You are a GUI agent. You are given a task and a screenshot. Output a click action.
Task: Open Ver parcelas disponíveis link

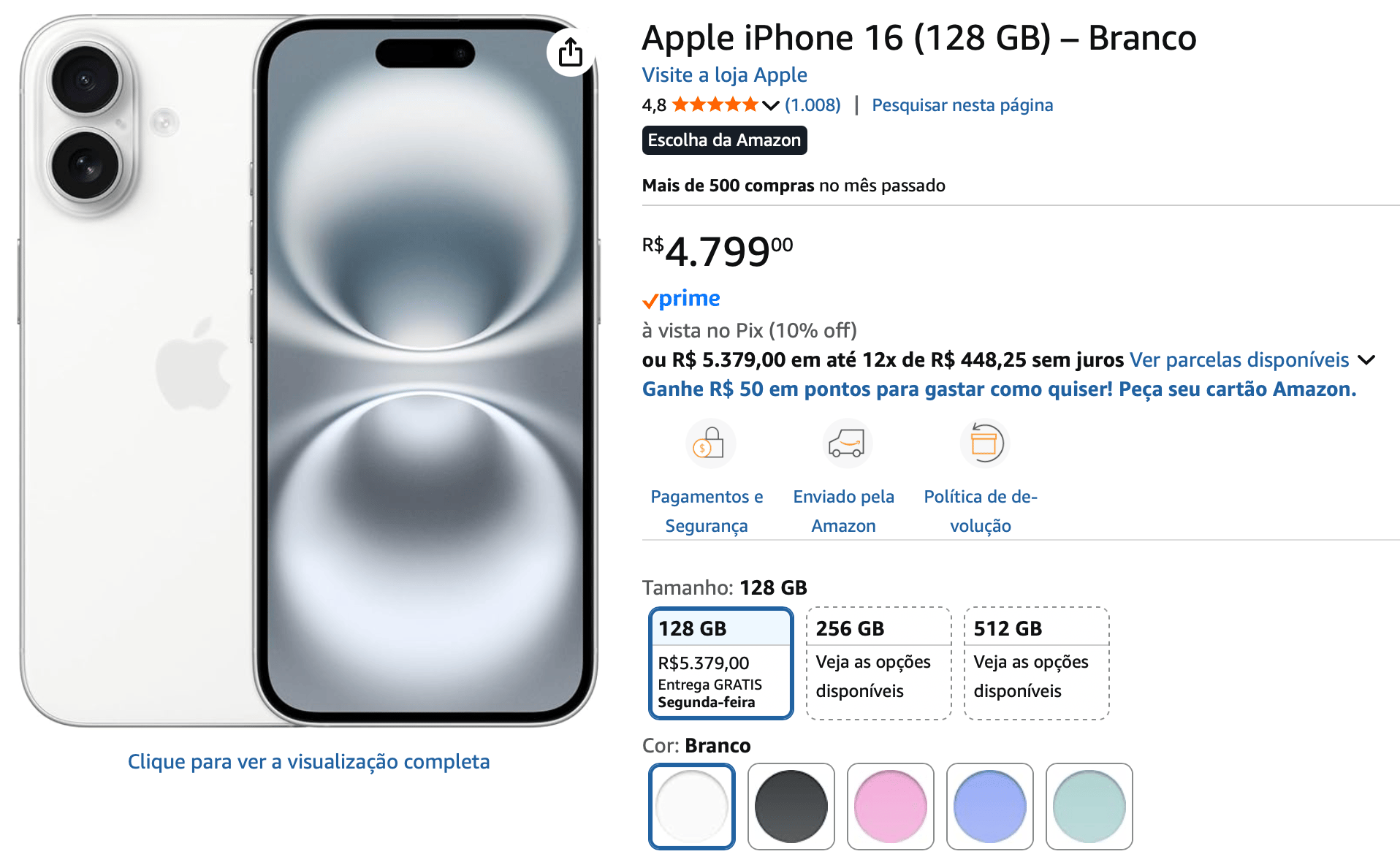point(1239,360)
